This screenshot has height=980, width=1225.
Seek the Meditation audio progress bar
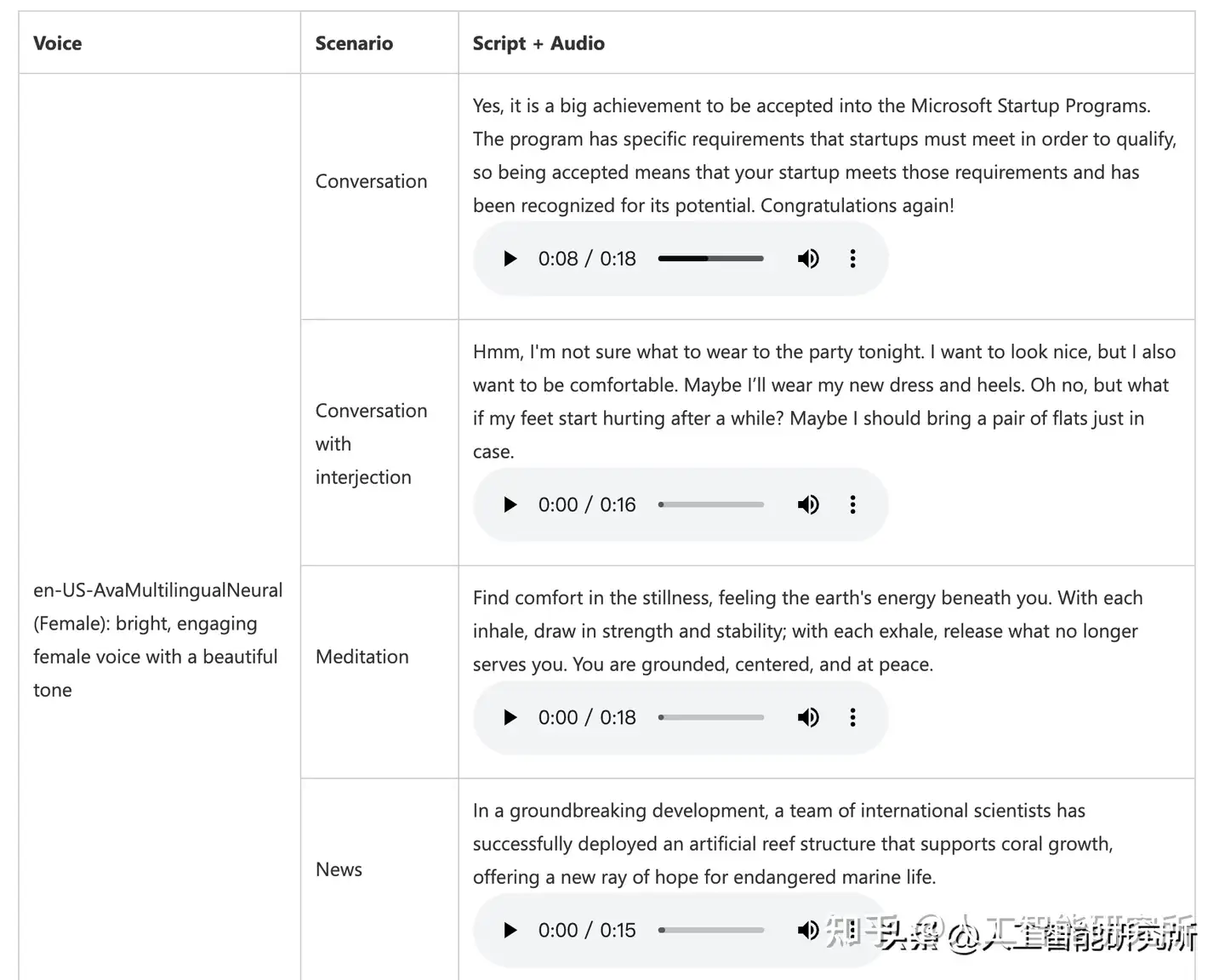(711, 717)
